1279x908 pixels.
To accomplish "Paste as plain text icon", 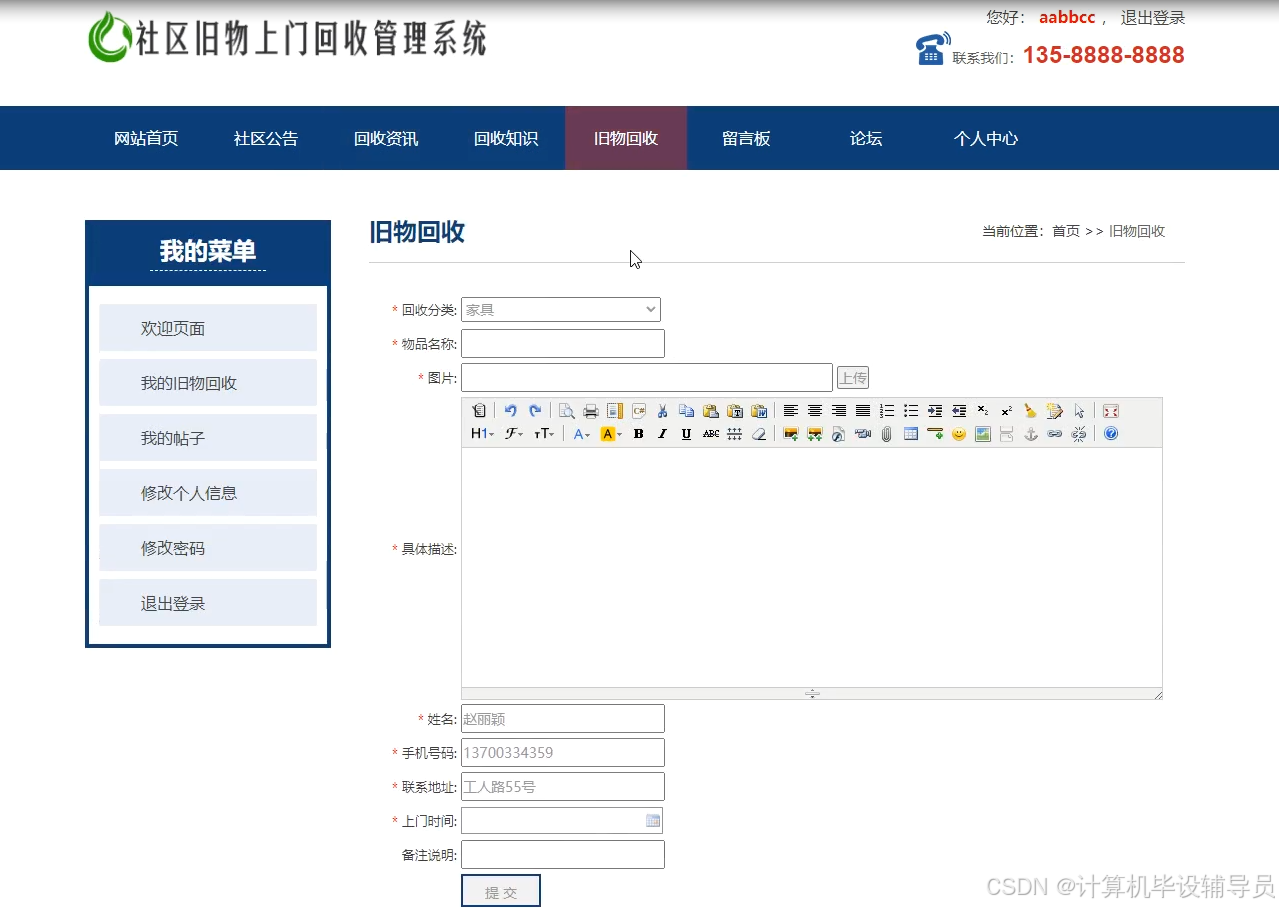I will [734, 411].
